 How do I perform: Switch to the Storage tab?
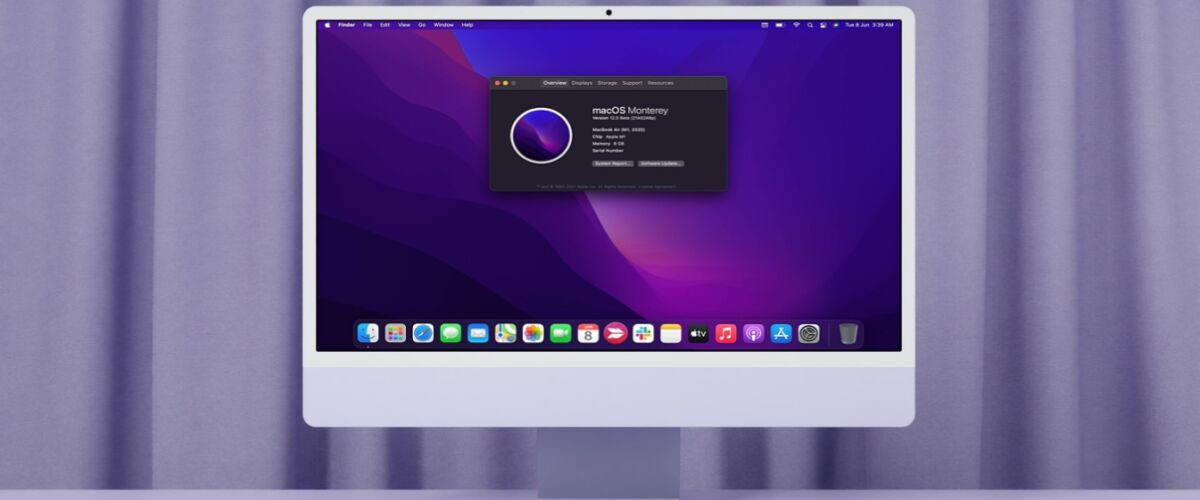pos(607,83)
